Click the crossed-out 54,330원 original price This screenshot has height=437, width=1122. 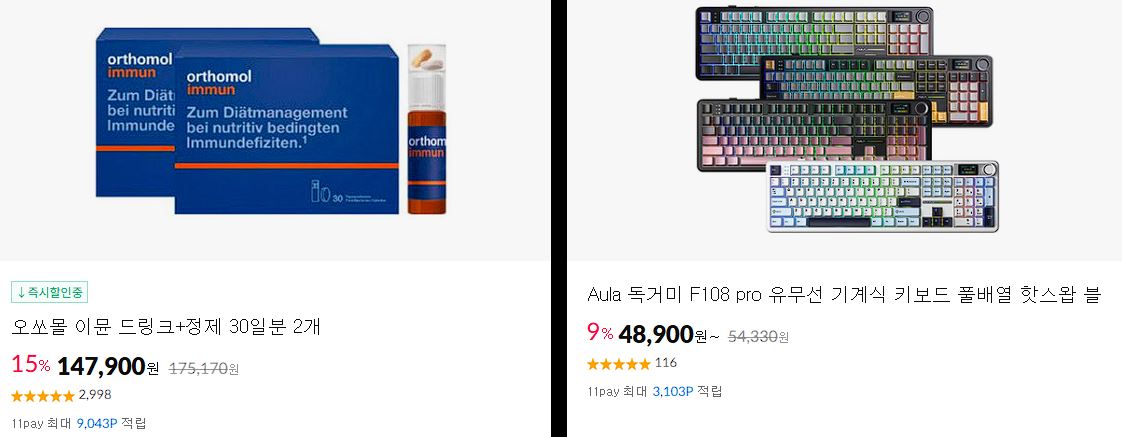[x=758, y=336]
